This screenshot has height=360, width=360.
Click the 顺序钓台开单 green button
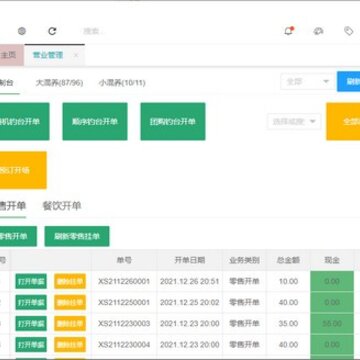[95, 121]
